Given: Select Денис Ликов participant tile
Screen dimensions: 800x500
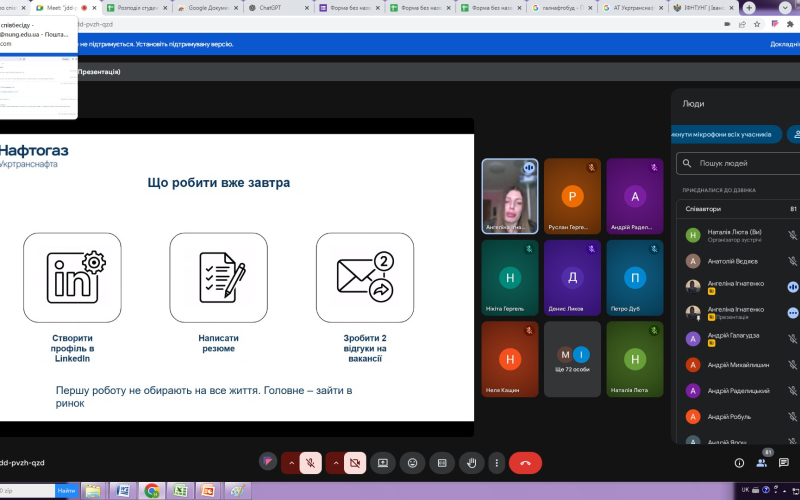Looking at the screenshot, I should coord(572,278).
